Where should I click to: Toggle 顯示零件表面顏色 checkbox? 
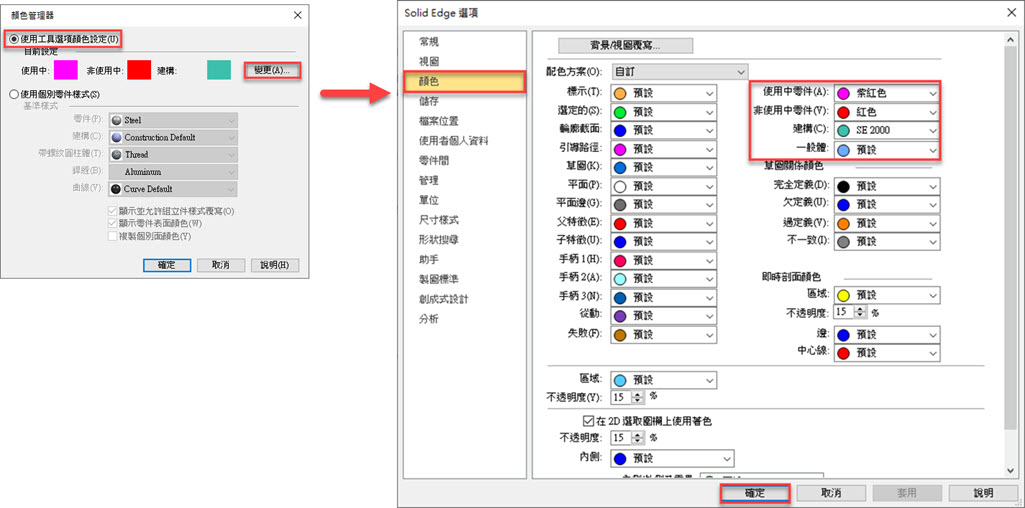[113, 224]
